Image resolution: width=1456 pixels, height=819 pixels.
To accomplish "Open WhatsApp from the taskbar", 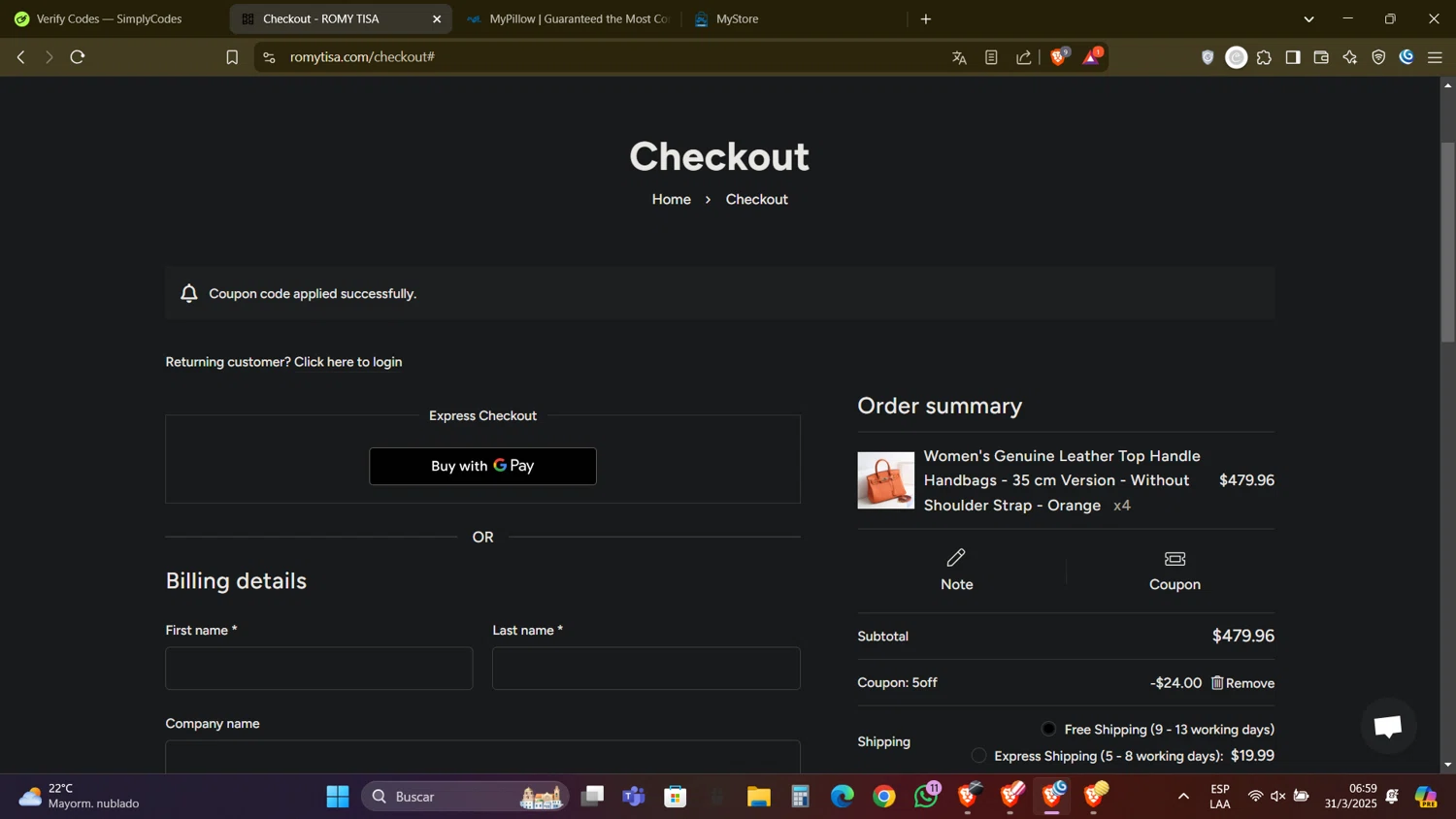I will click(926, 796).
